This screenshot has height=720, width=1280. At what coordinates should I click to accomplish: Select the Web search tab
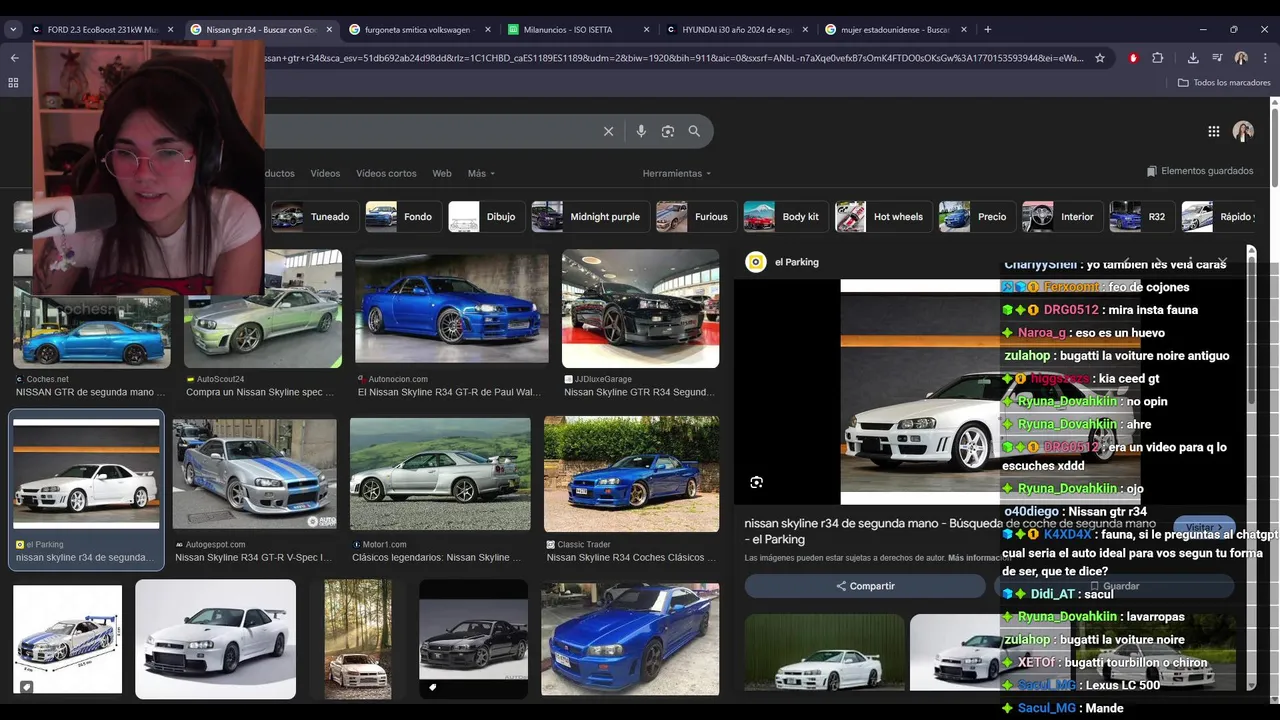[x=442, y=173]
